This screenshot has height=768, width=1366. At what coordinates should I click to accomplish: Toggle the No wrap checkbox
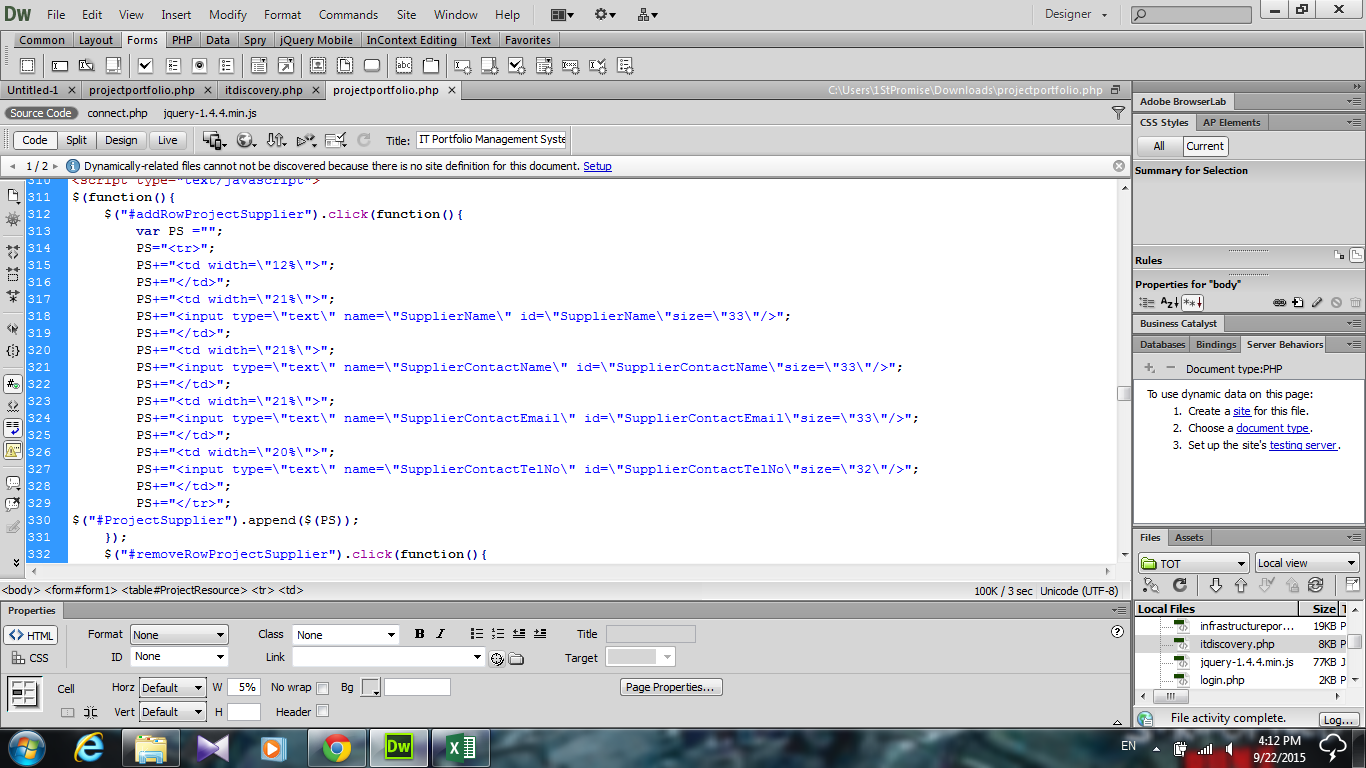point(322,688)
